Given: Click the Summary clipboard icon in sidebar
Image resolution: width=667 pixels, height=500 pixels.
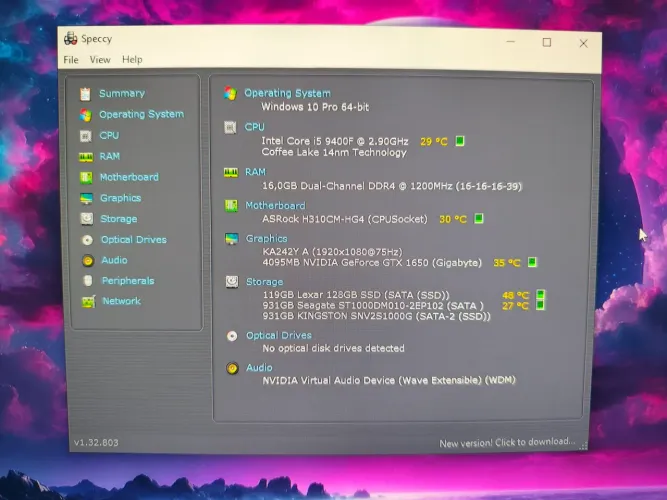Looking at the screenshot, I should [x=85, y=94].
